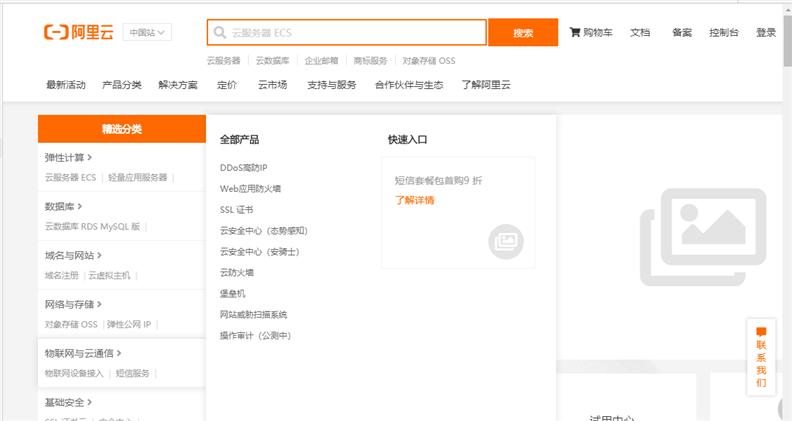Click the small image icon in 快速入口 card

506,242
